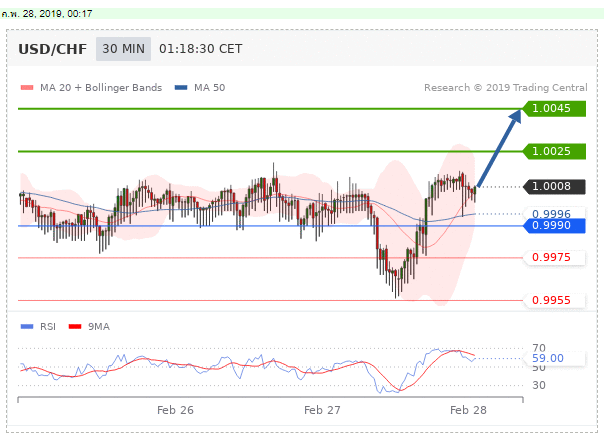Screen dimensions: 604x439
Task: Click the RSI legend label
Action: pos(48,327)
